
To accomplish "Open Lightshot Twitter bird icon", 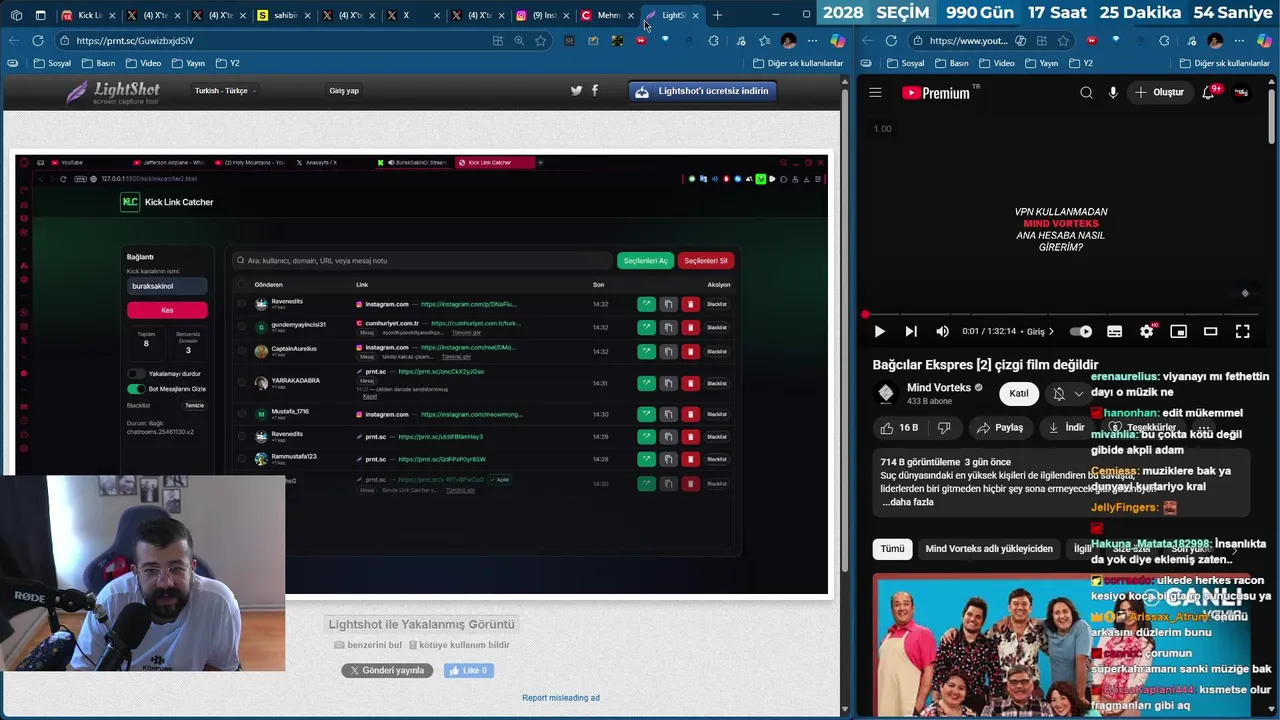I will coord(576,90).
